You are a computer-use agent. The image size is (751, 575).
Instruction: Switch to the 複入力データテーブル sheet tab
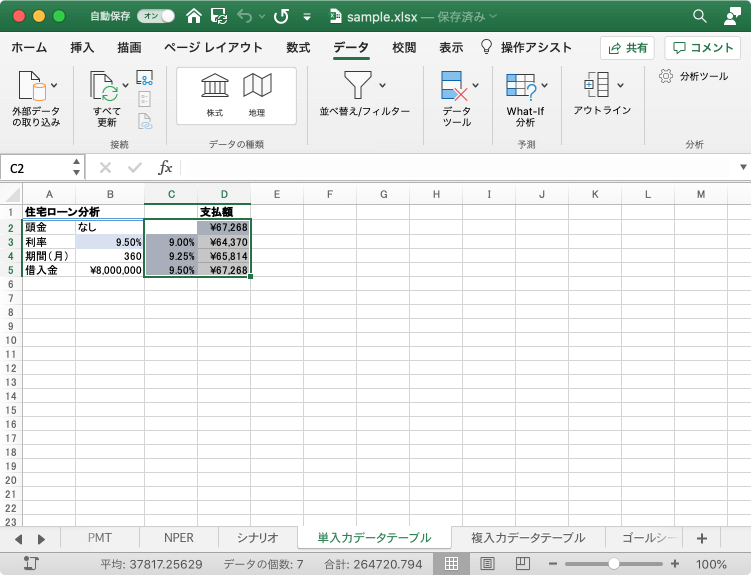pos(528,538)
